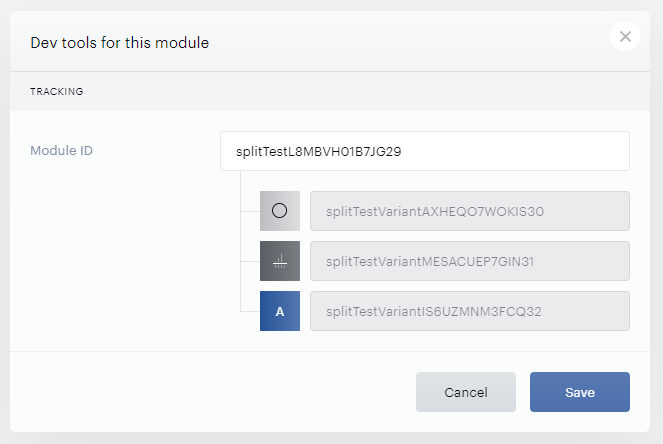Click the splitTestVariantMESACUEP7GIN31 field

[x=470, y=261]
